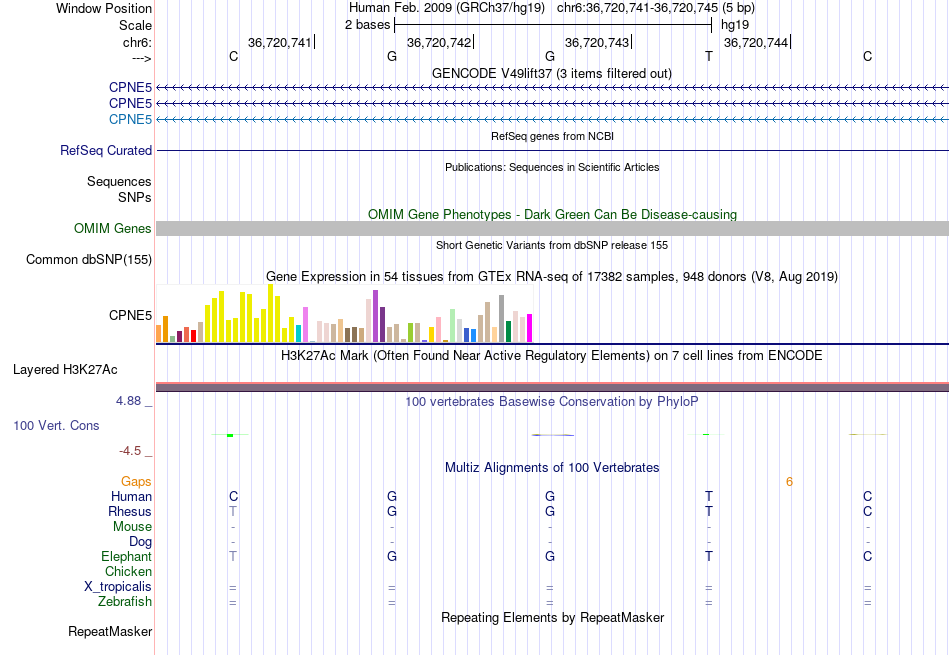
Task: Click position label 36,720,741
Action: tap(279, 42)
